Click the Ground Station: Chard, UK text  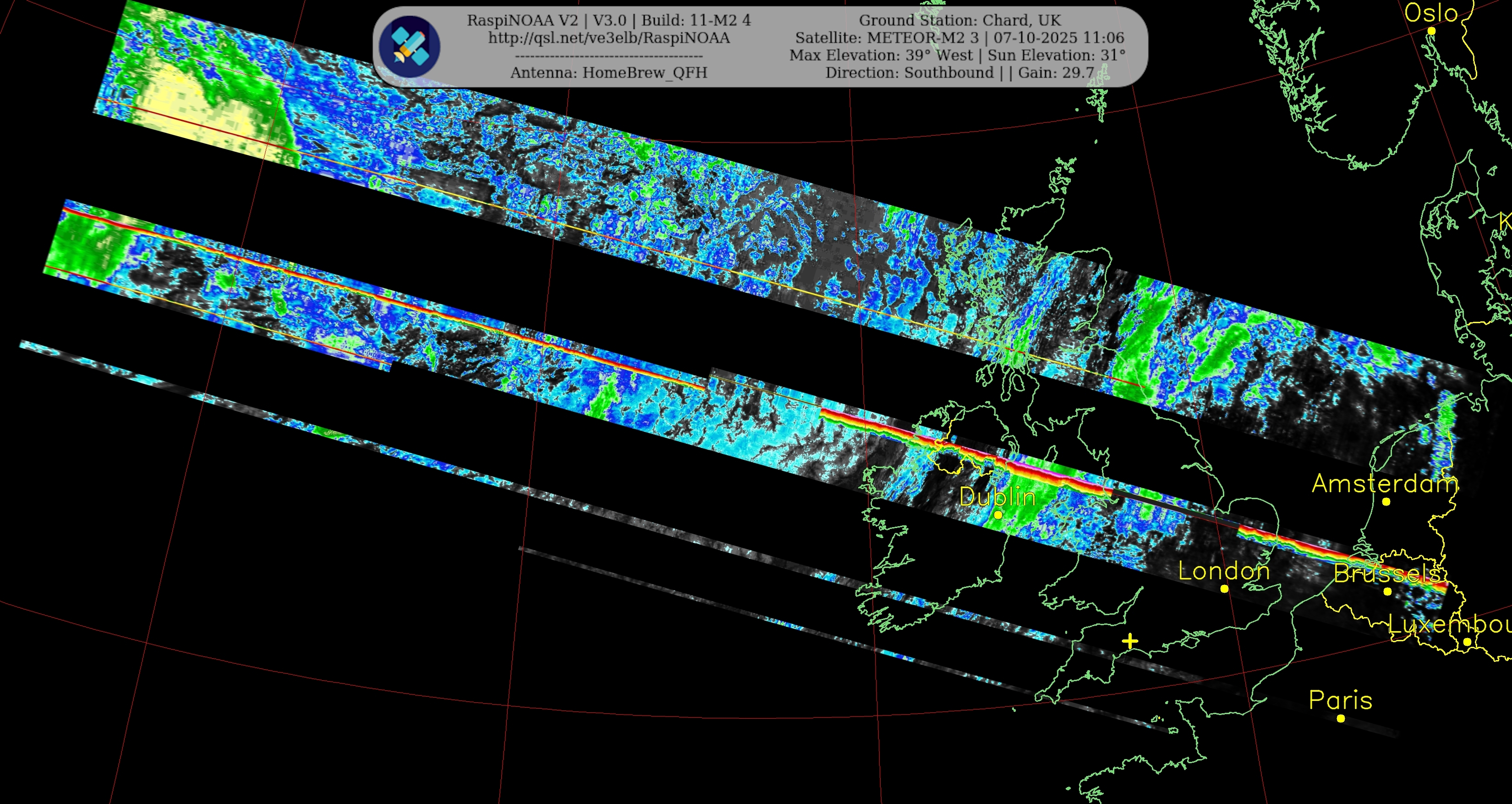(960, 21)
